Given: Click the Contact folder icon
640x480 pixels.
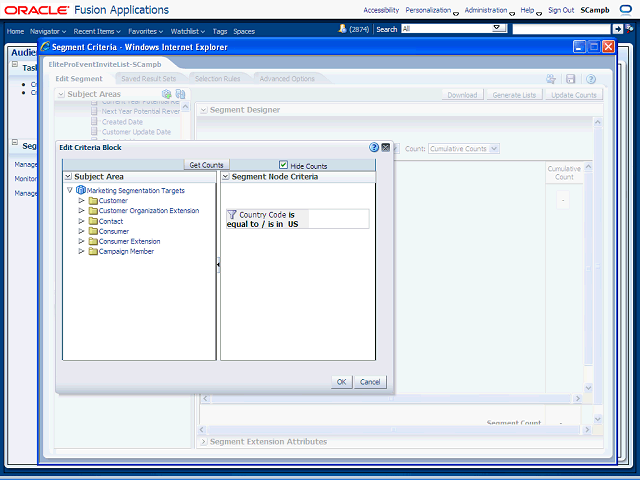Looking at the screenshot, I should point(93,221).
